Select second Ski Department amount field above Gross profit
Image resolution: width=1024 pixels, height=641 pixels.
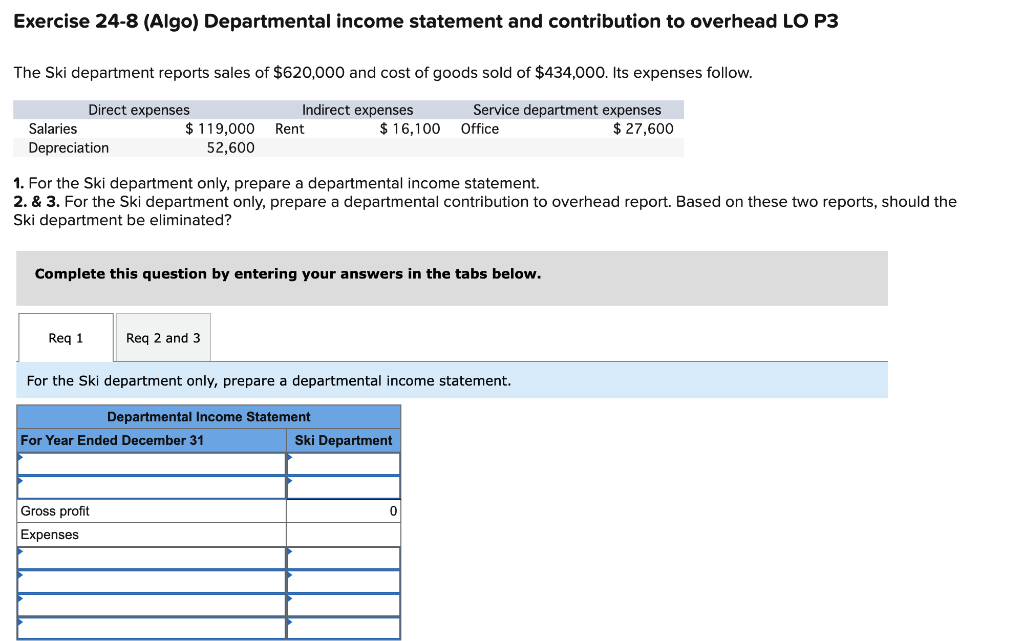point(344,488)
